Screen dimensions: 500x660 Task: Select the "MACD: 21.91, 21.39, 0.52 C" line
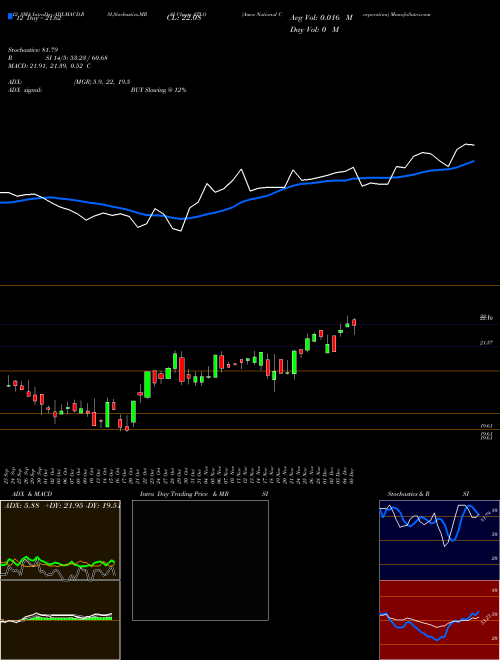50,66
